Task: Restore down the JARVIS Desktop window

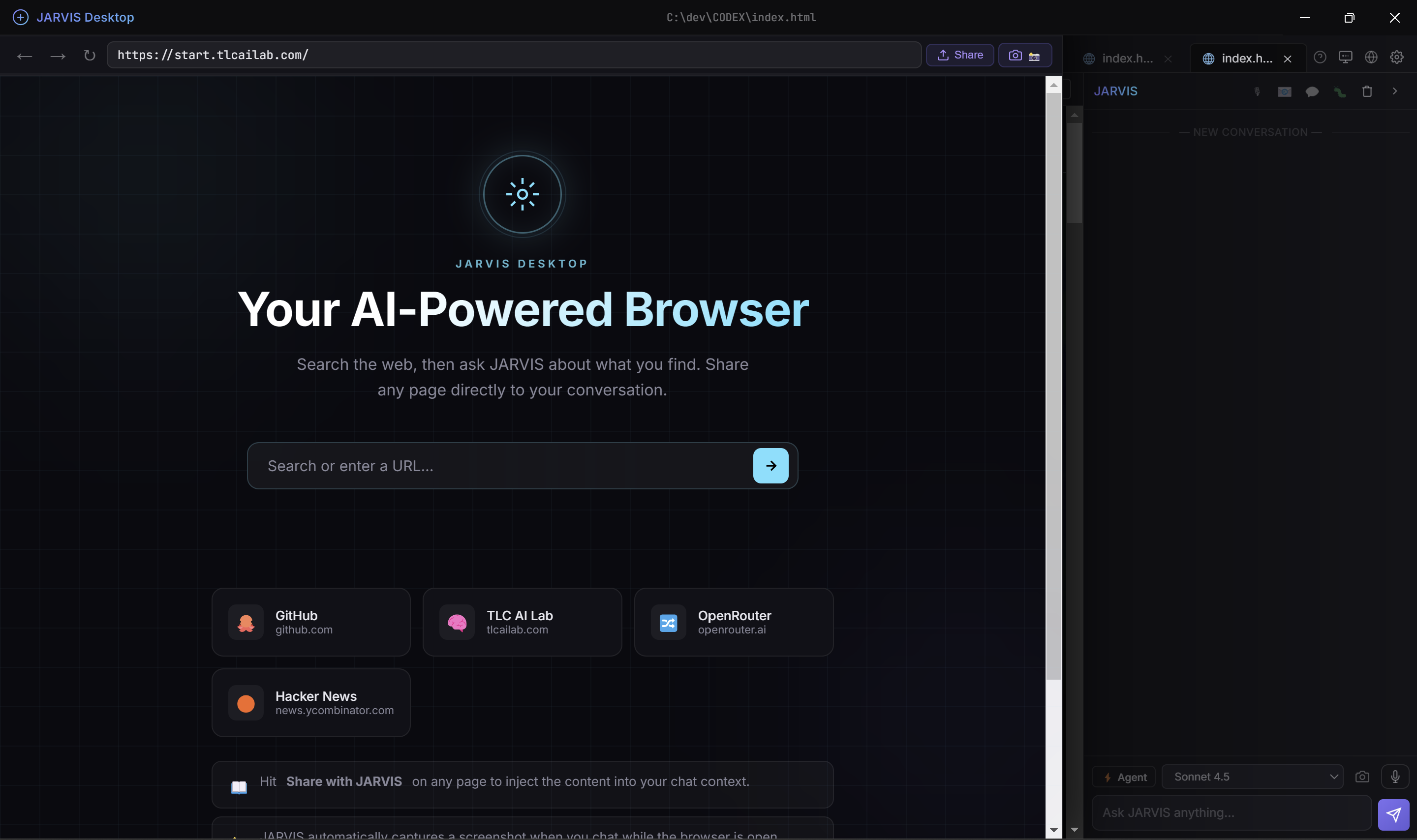Action: click(x=1349, y=18)
